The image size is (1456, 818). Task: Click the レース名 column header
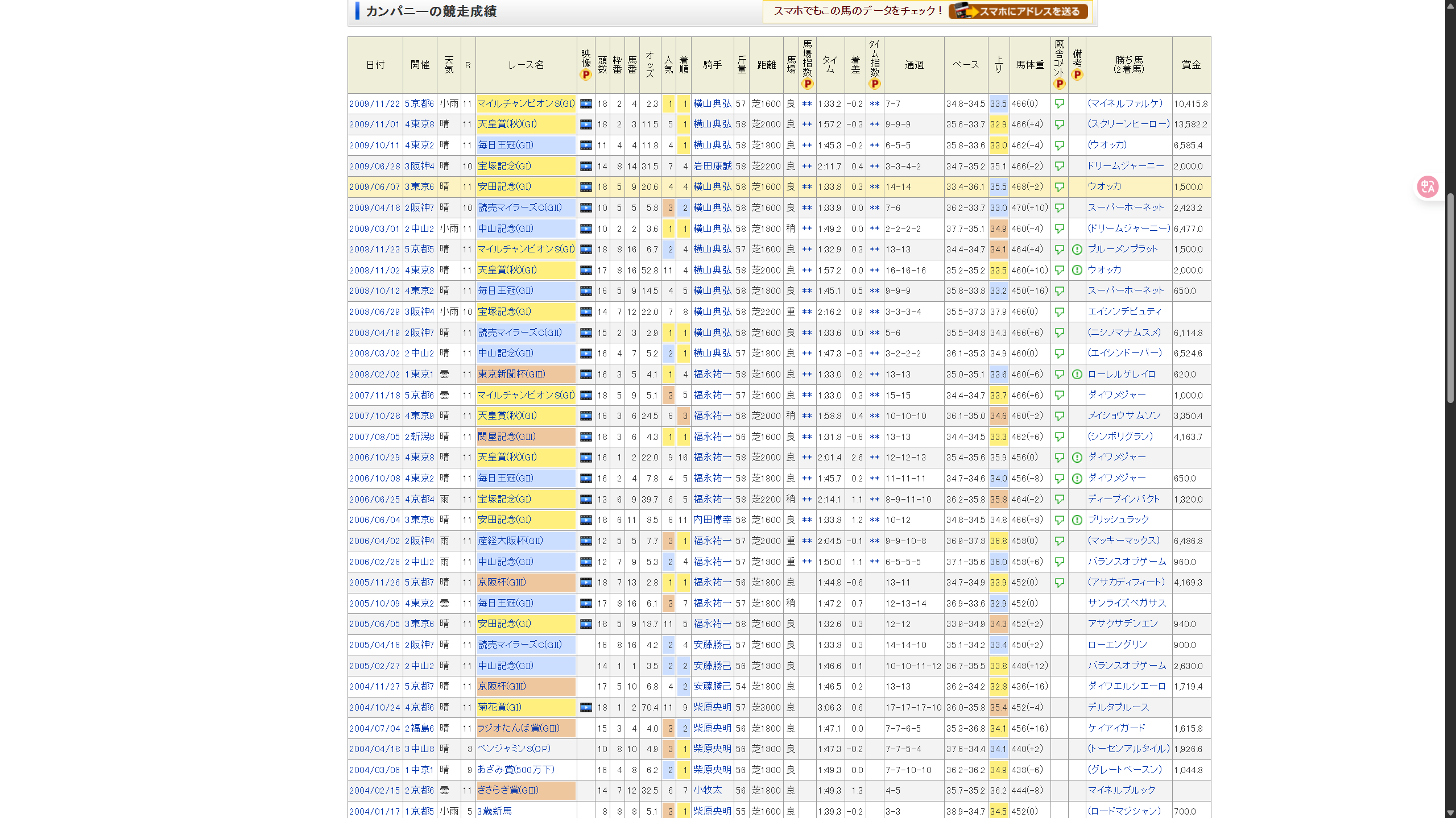click(526, 65)
